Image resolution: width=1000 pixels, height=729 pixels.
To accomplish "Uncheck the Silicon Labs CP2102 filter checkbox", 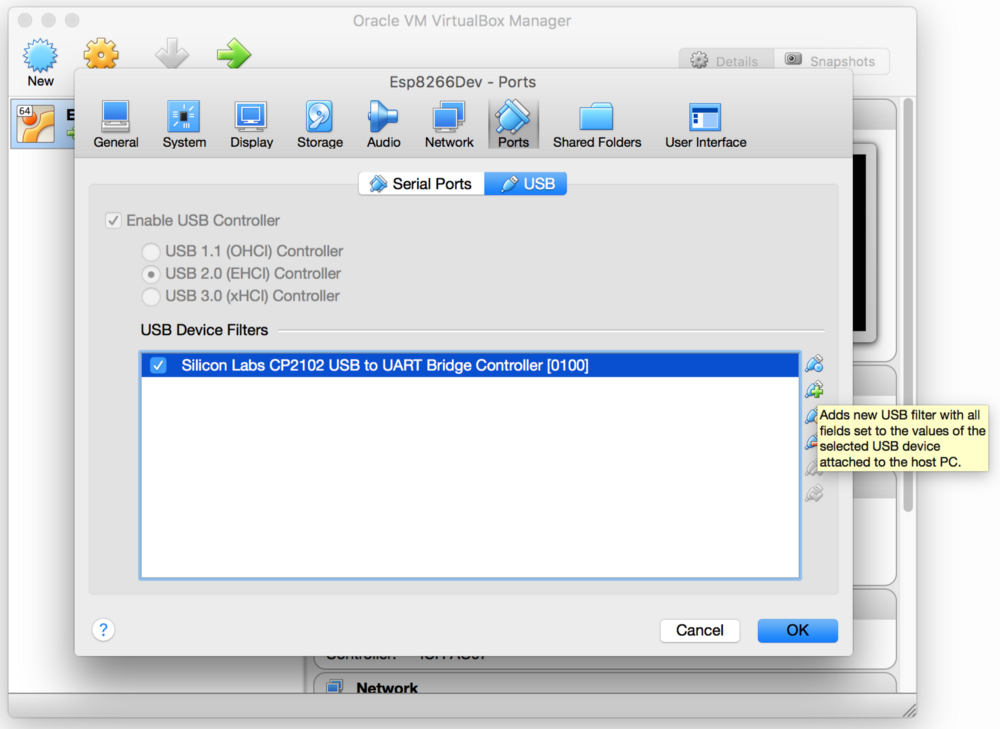I will coord(158,366).
